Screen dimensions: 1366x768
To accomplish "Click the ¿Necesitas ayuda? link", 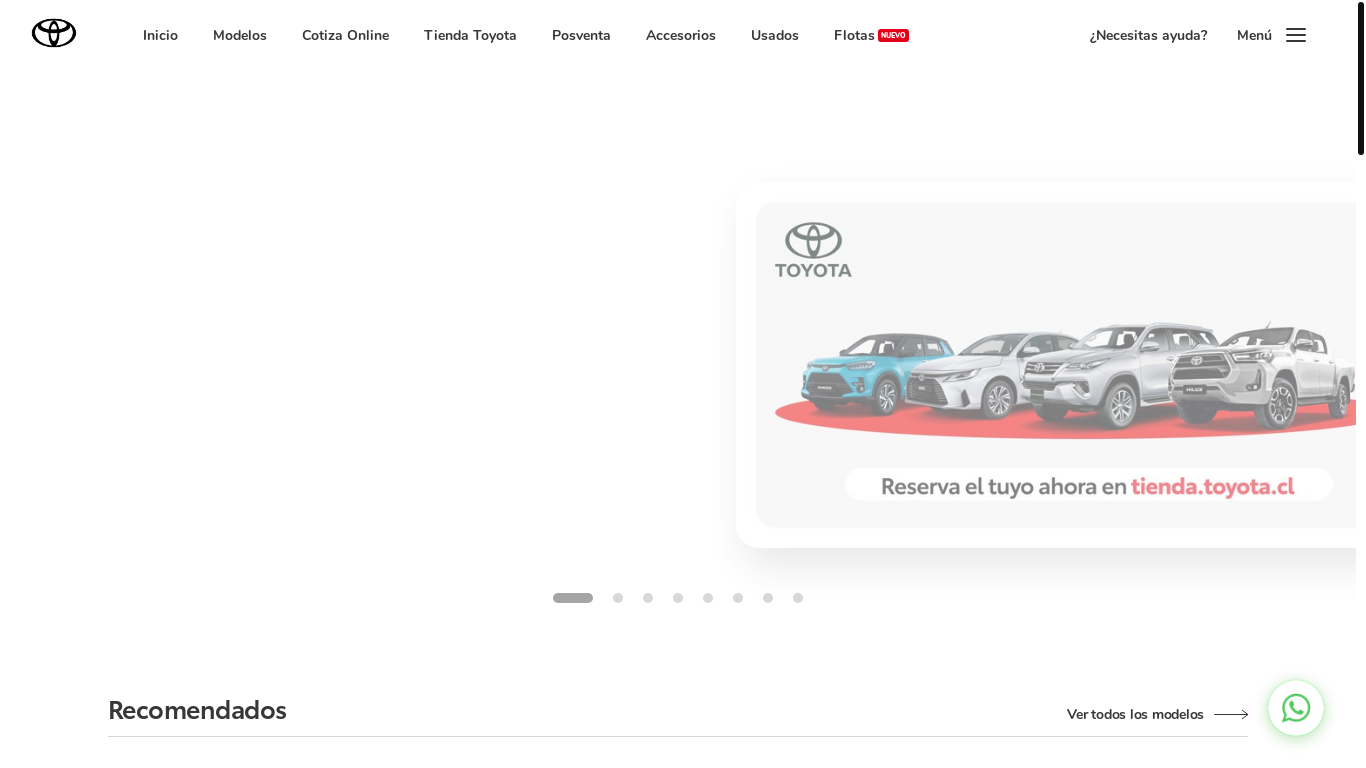I will click(1148, 35).
